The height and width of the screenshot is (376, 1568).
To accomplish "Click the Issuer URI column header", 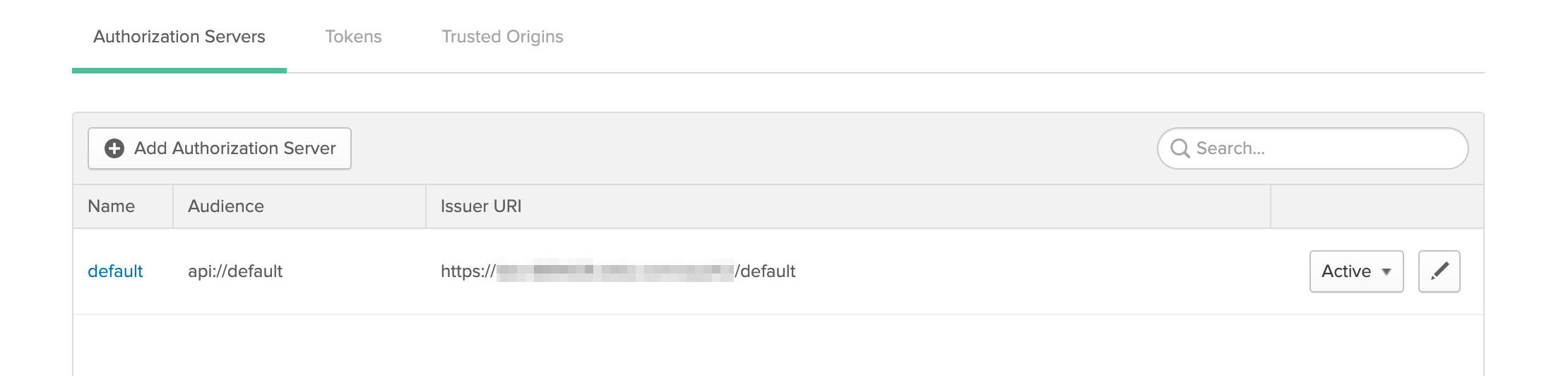I will pos(481,206).
